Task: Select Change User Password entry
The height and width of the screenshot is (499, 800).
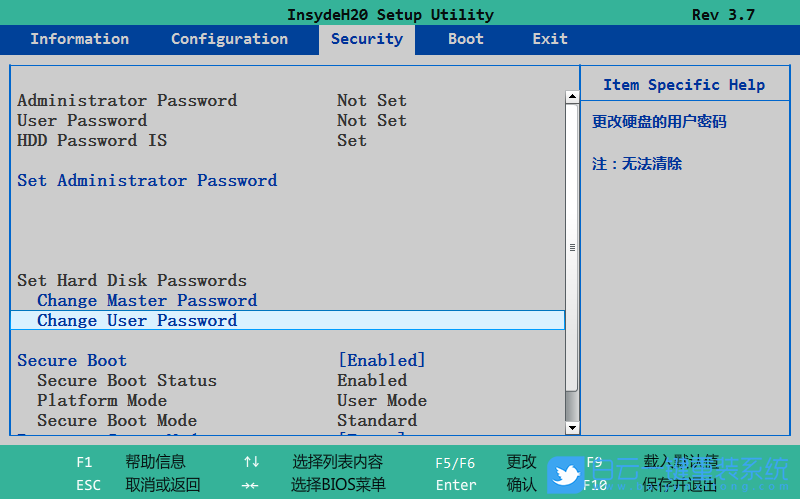Action: coord(137,320)
